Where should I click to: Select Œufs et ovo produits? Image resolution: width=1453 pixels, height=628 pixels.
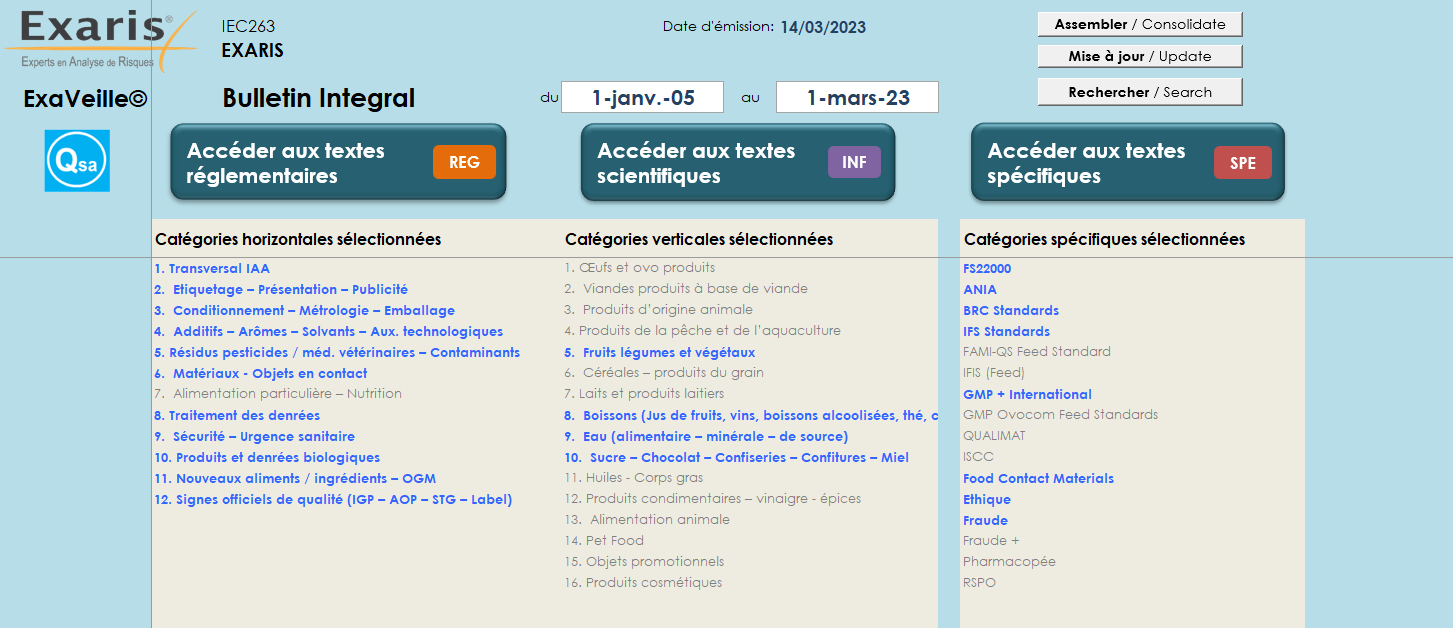[640, 267]
